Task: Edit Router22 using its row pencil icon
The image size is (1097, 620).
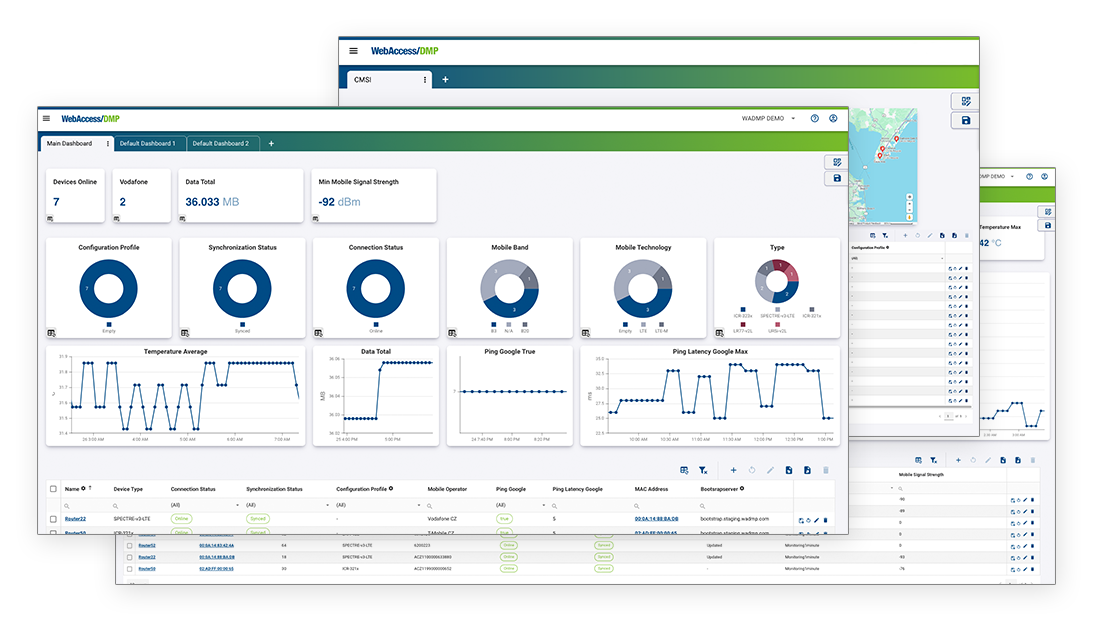Action: tap(816, 520)
